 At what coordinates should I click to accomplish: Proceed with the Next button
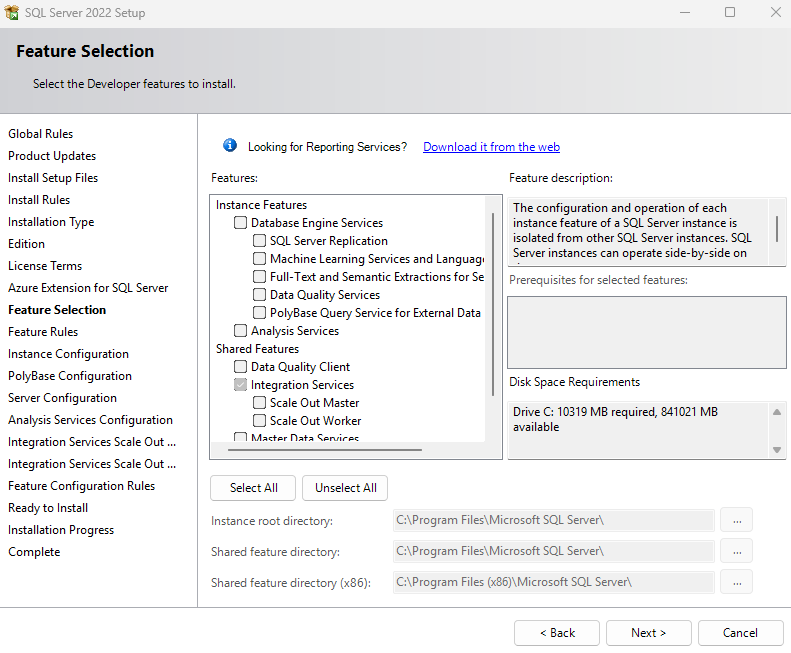(649, 633)
